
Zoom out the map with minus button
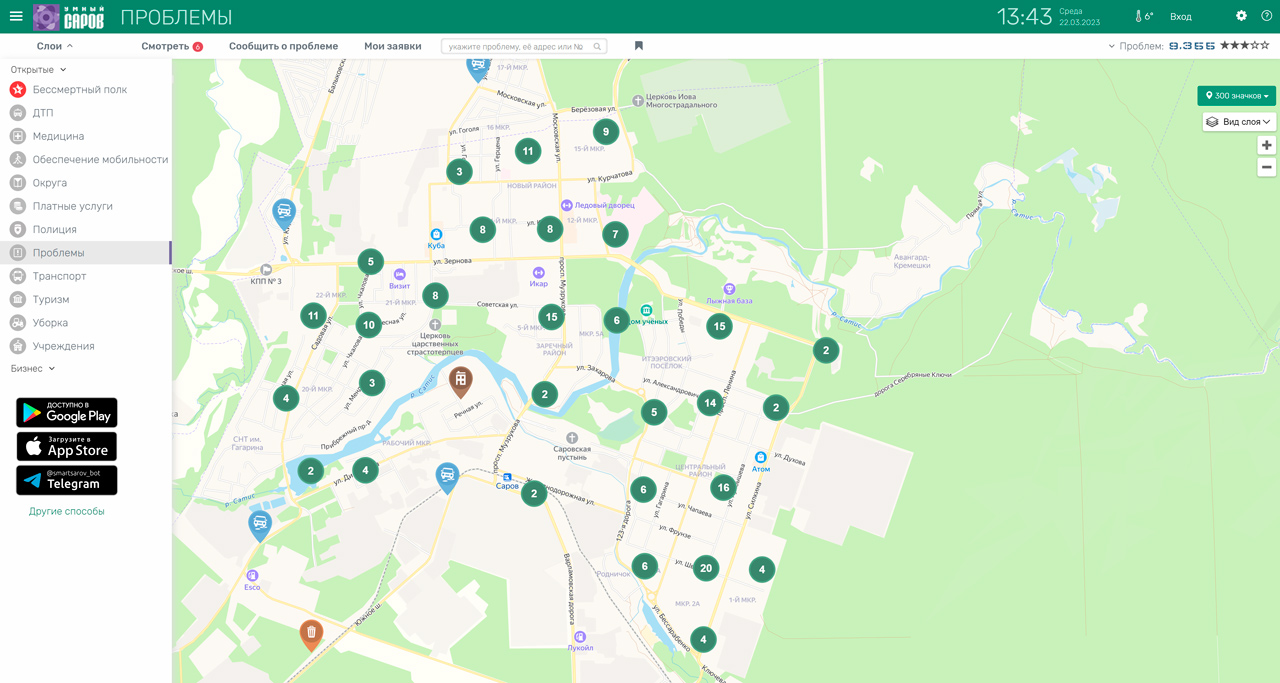coord(1267,167)
